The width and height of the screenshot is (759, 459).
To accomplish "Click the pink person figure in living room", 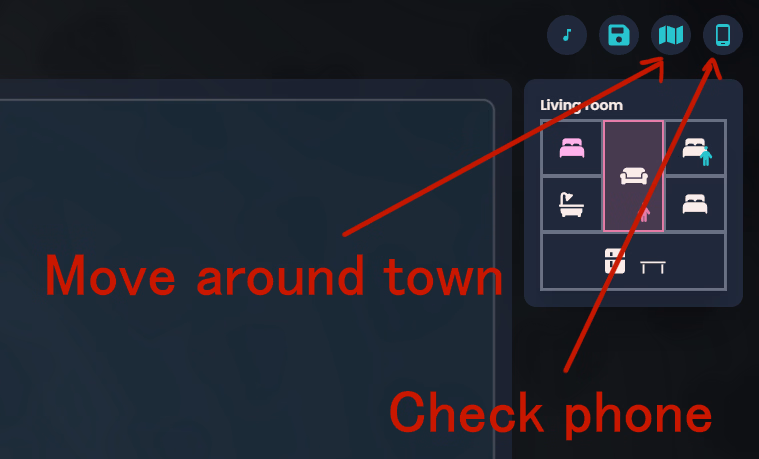I will point(644,213).
